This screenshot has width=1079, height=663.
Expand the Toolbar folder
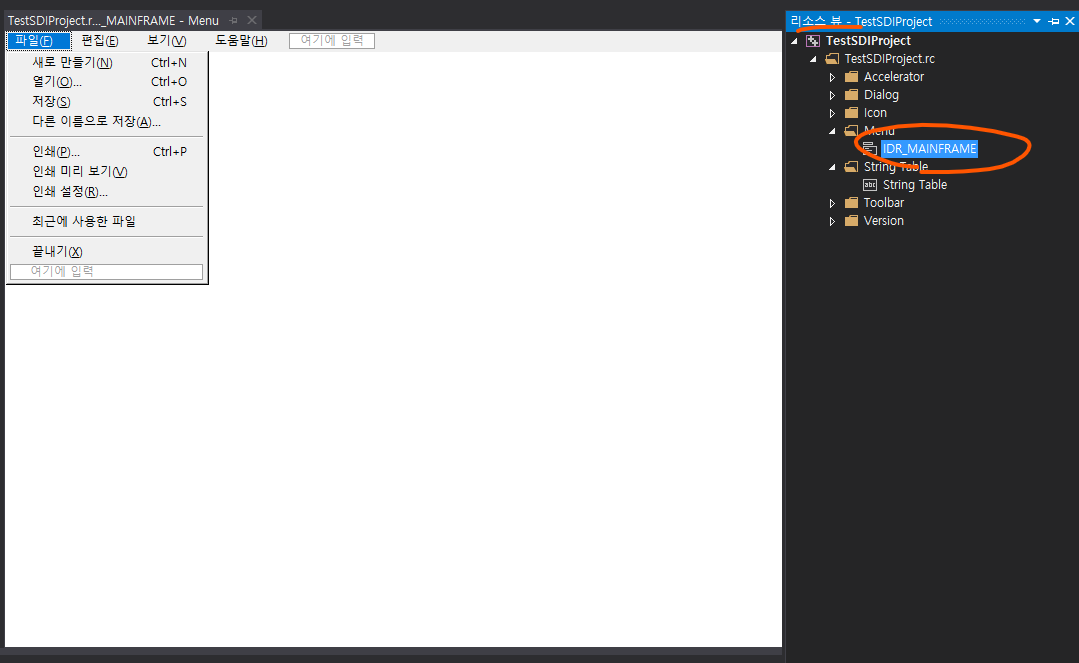pos(832,203)
